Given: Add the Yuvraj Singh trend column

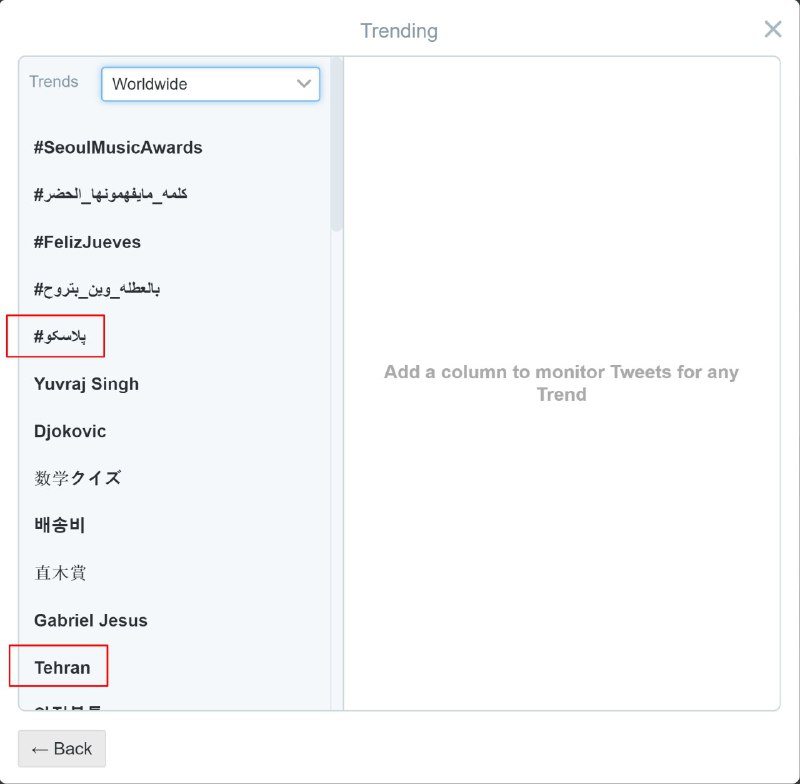Looking at the screenshot, I should [86, 384].
